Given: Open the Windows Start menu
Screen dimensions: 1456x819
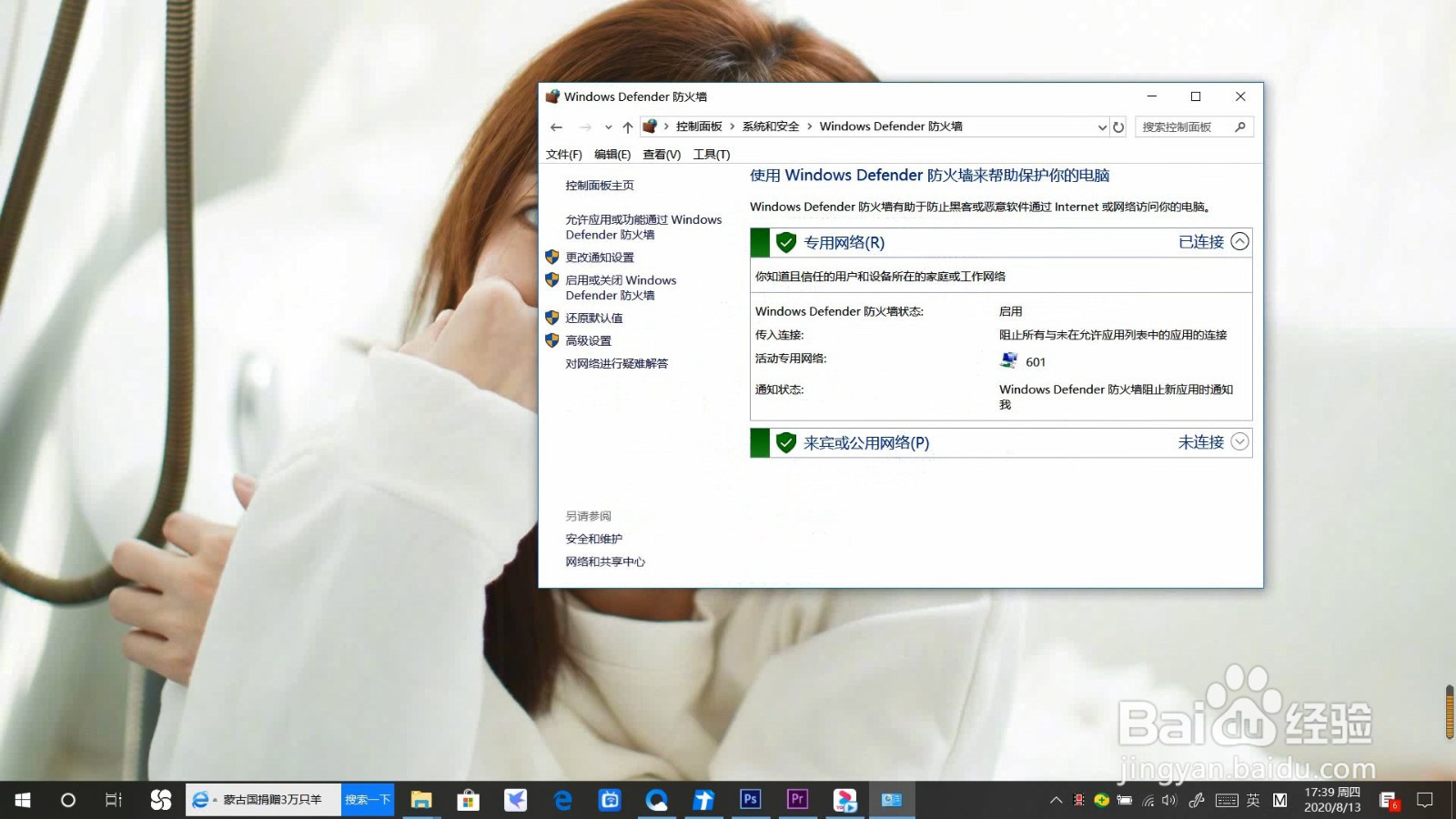Looking at the screenshot, I should tap(23, 800).
